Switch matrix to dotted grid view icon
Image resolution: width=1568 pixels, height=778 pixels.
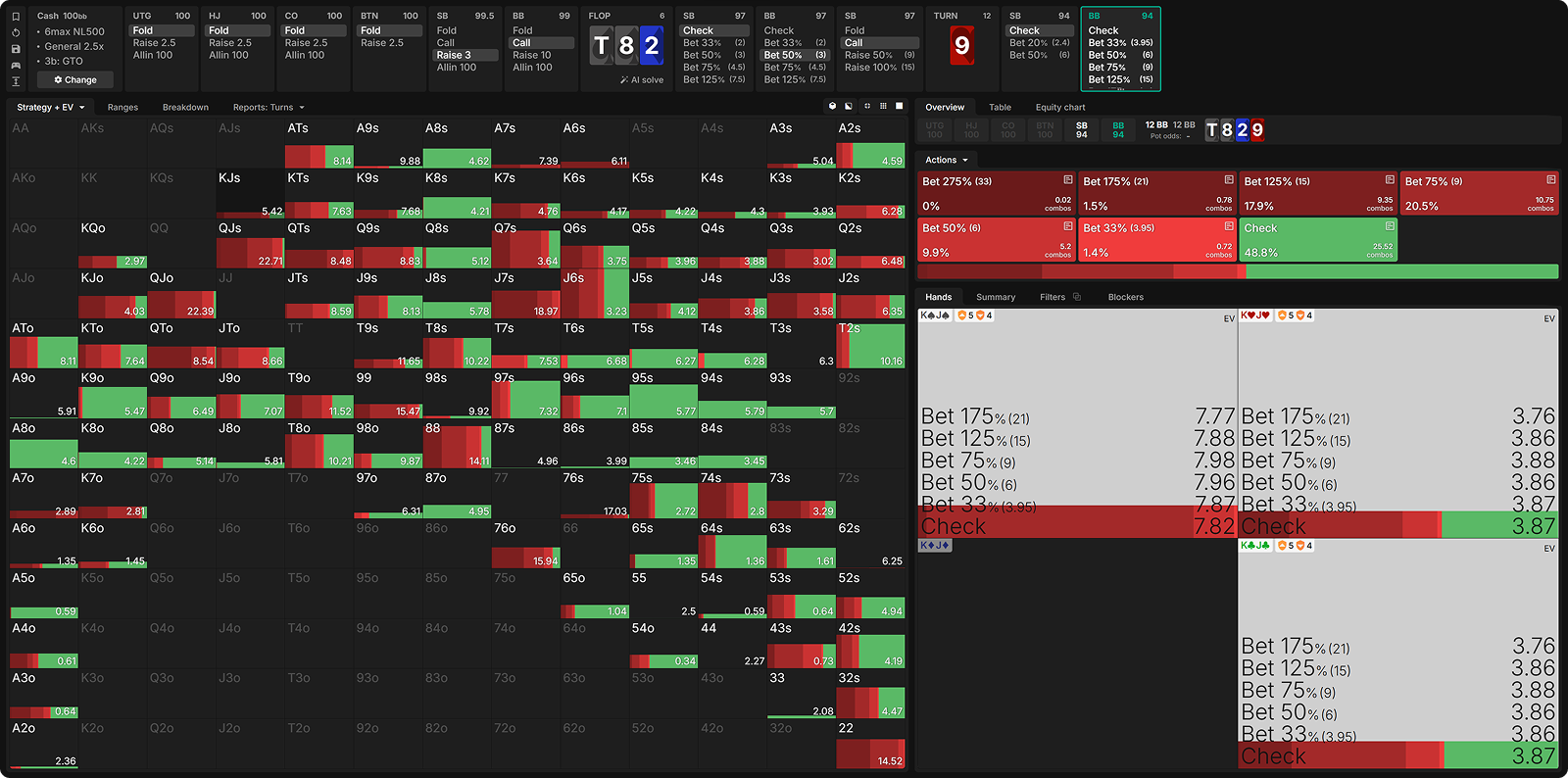pyautogui.click(x=883, y=106)
